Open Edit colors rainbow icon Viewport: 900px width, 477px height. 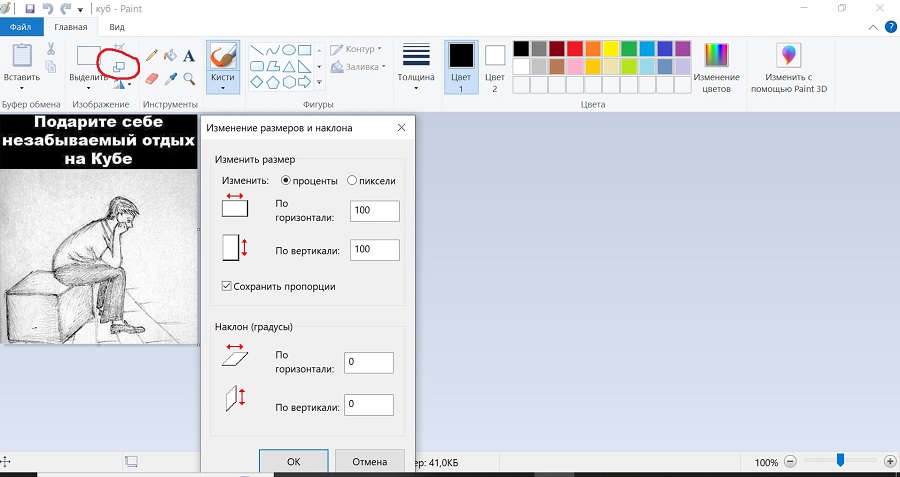coord(716,67)
